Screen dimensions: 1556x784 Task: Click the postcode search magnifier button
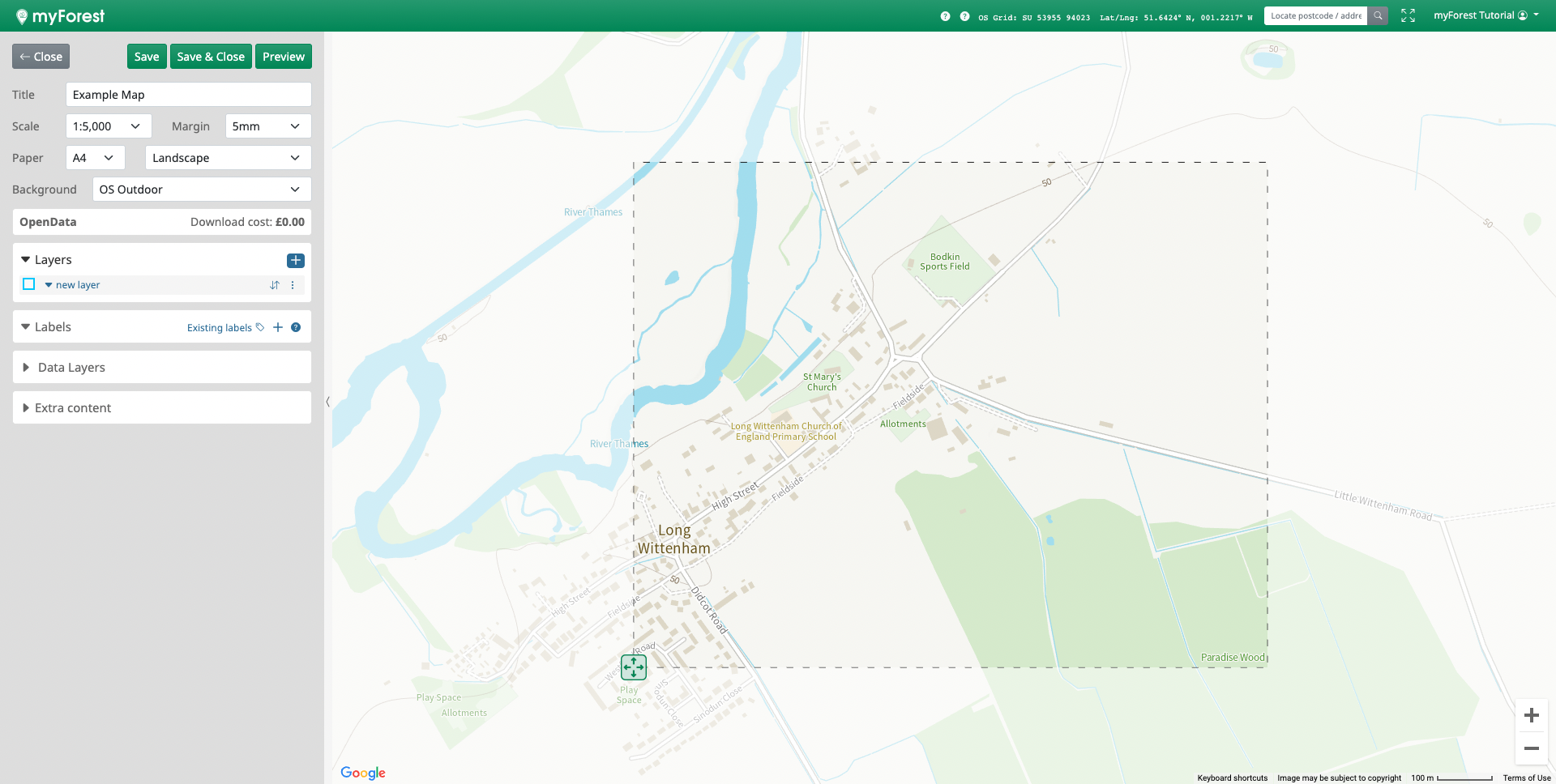1378,15
